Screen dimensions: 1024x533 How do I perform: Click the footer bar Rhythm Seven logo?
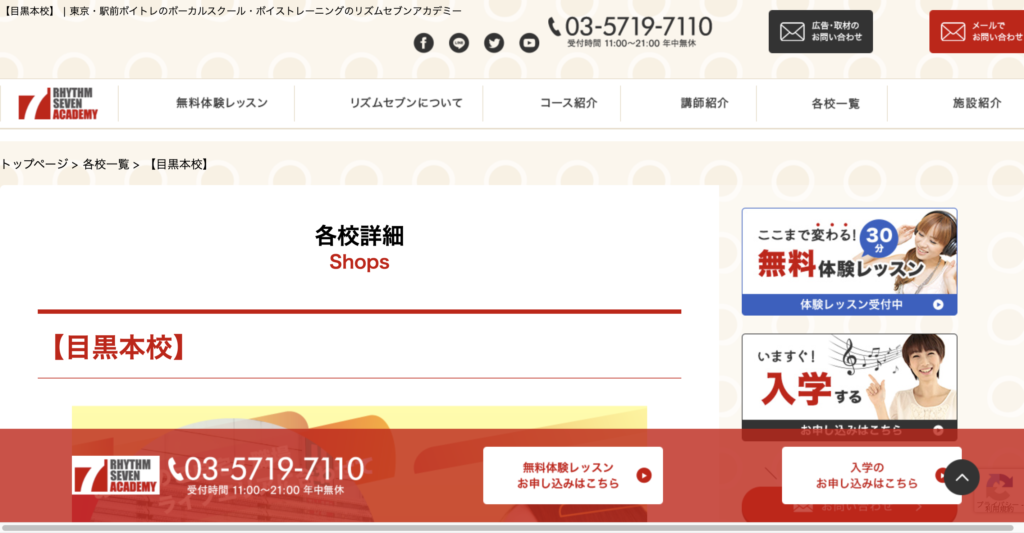[x=116, y=475]
